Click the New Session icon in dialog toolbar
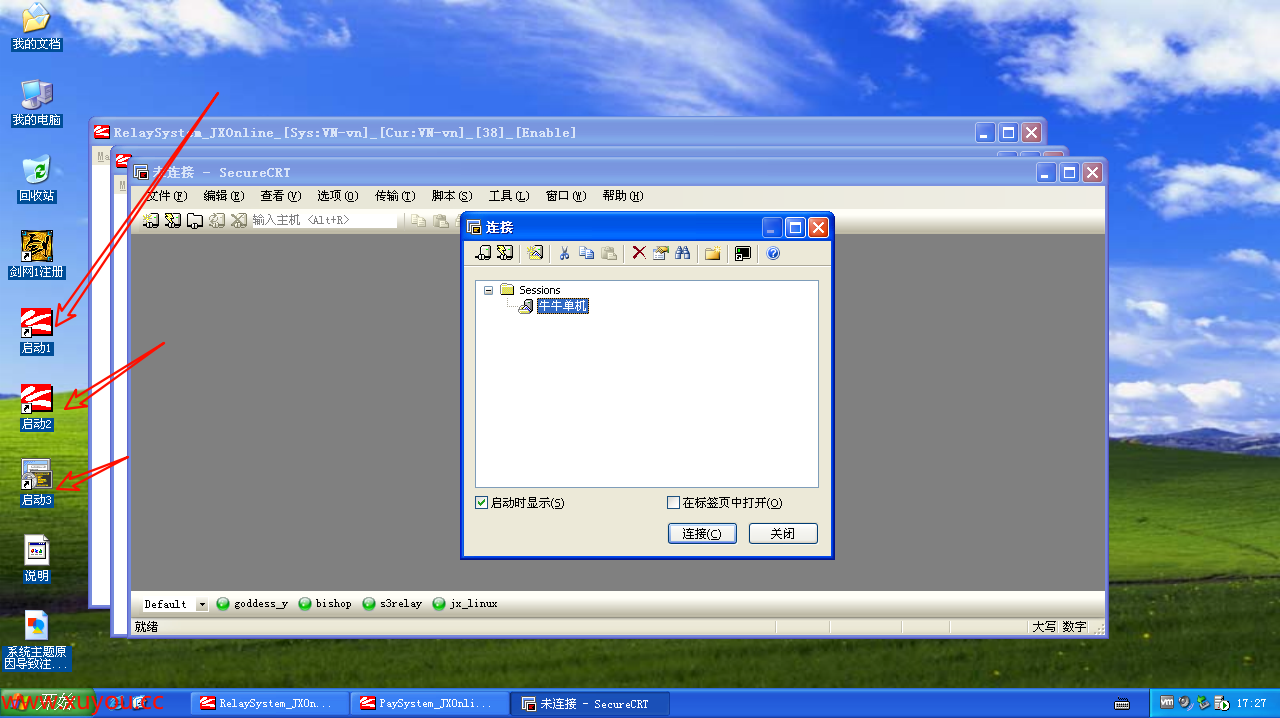Viewport: 1280px width, 718px height. [x=535, y=254]
